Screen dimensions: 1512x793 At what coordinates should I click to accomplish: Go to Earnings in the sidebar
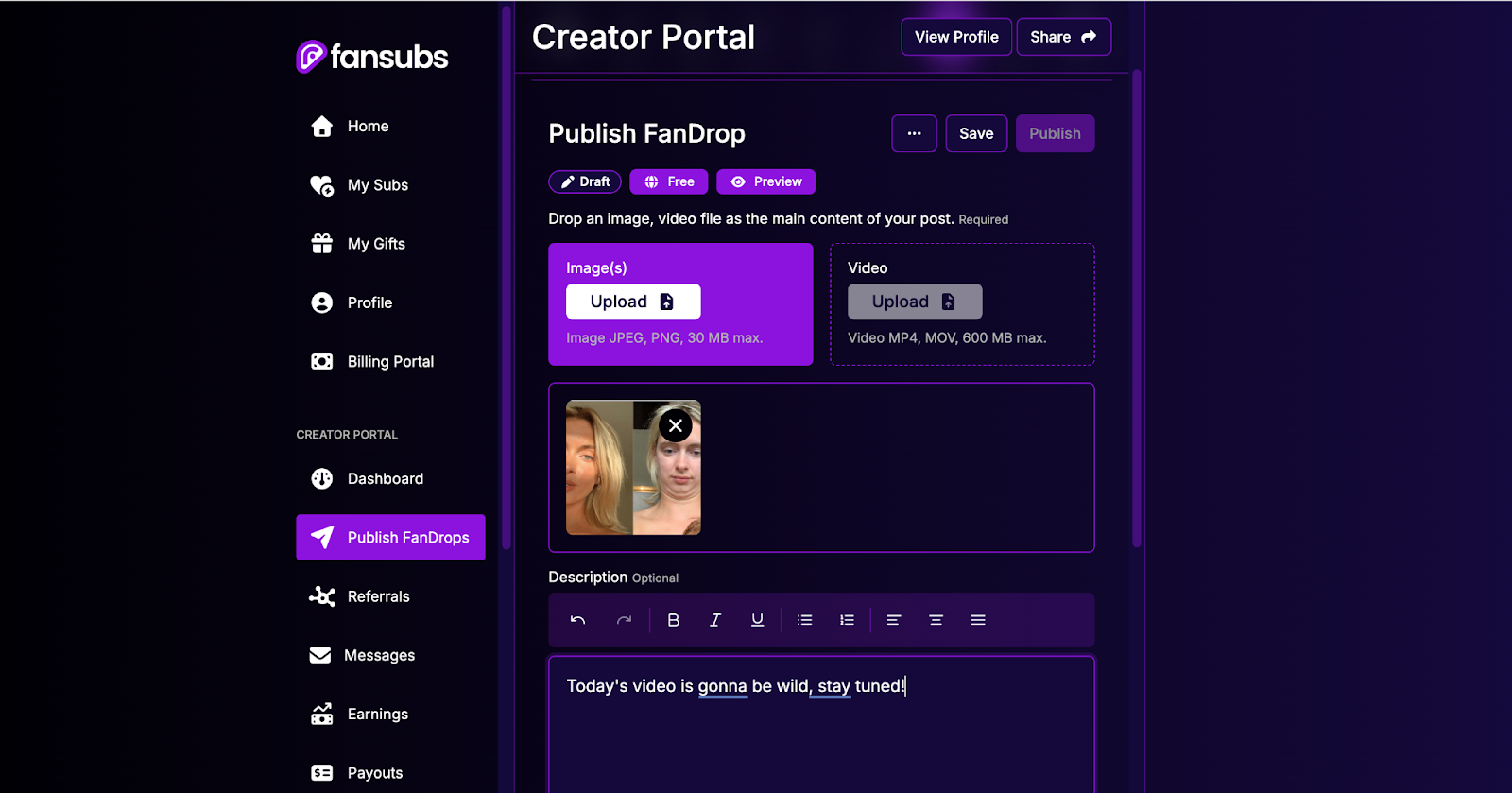(377, 715)
